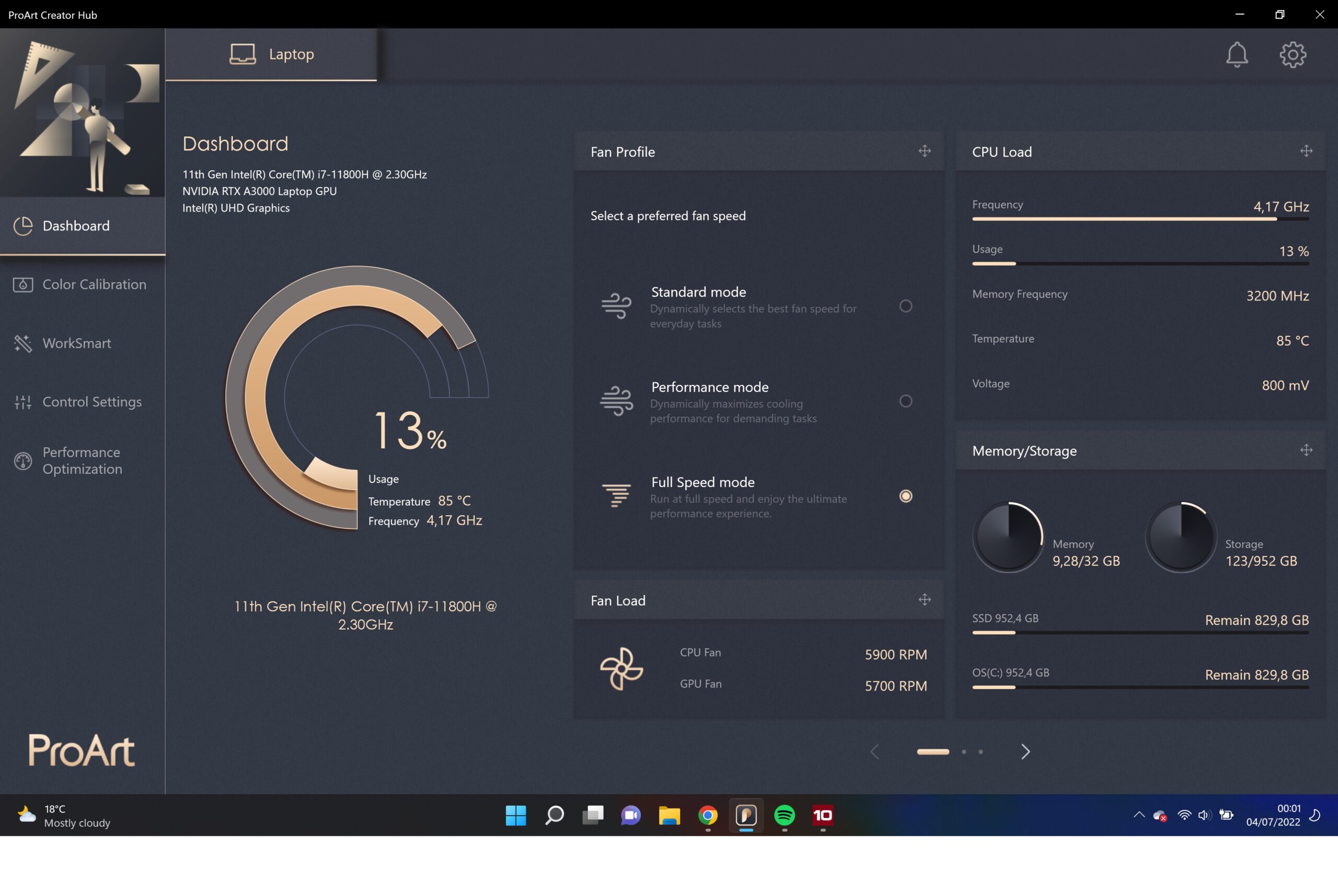Viewport: 1338px width, 896px height.
Task: Open Spotify from the taskbar
Action: point(784,816)
